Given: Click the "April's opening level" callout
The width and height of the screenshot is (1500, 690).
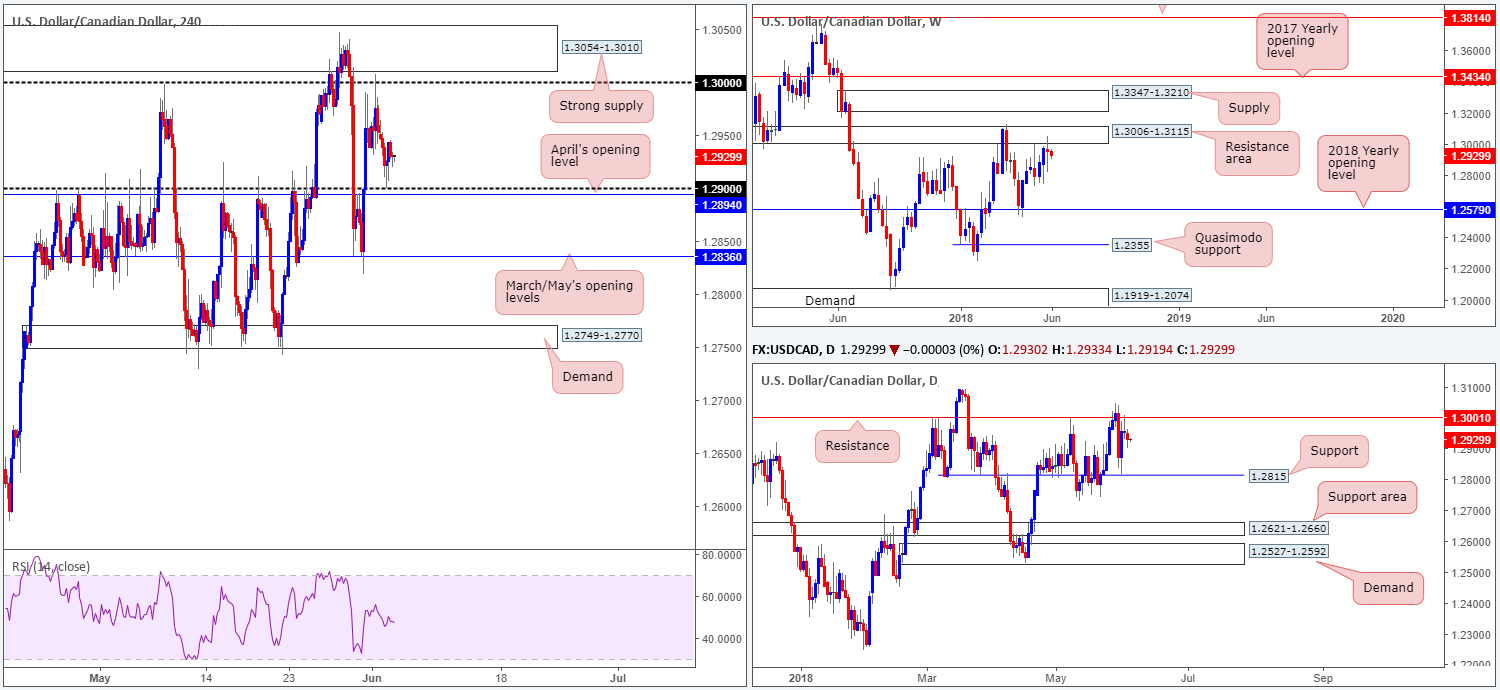Looking at the screenshot, I should [x=595, y=159].
